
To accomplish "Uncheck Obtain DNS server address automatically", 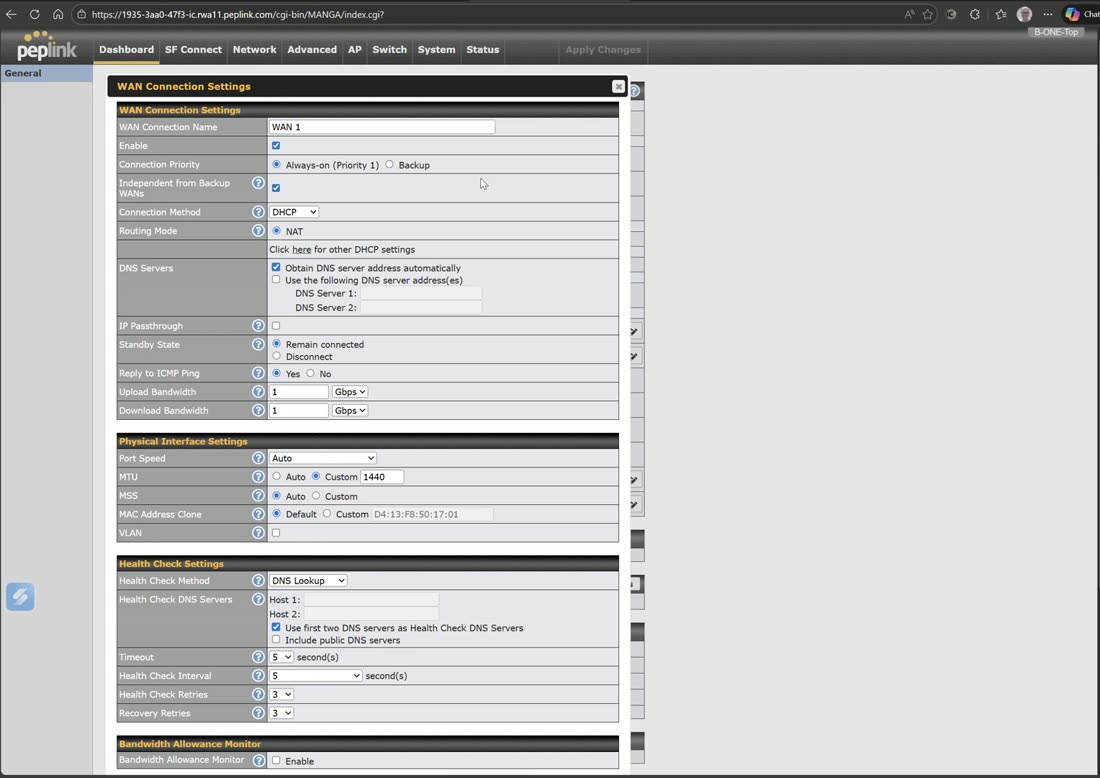I will coord(276,267).
